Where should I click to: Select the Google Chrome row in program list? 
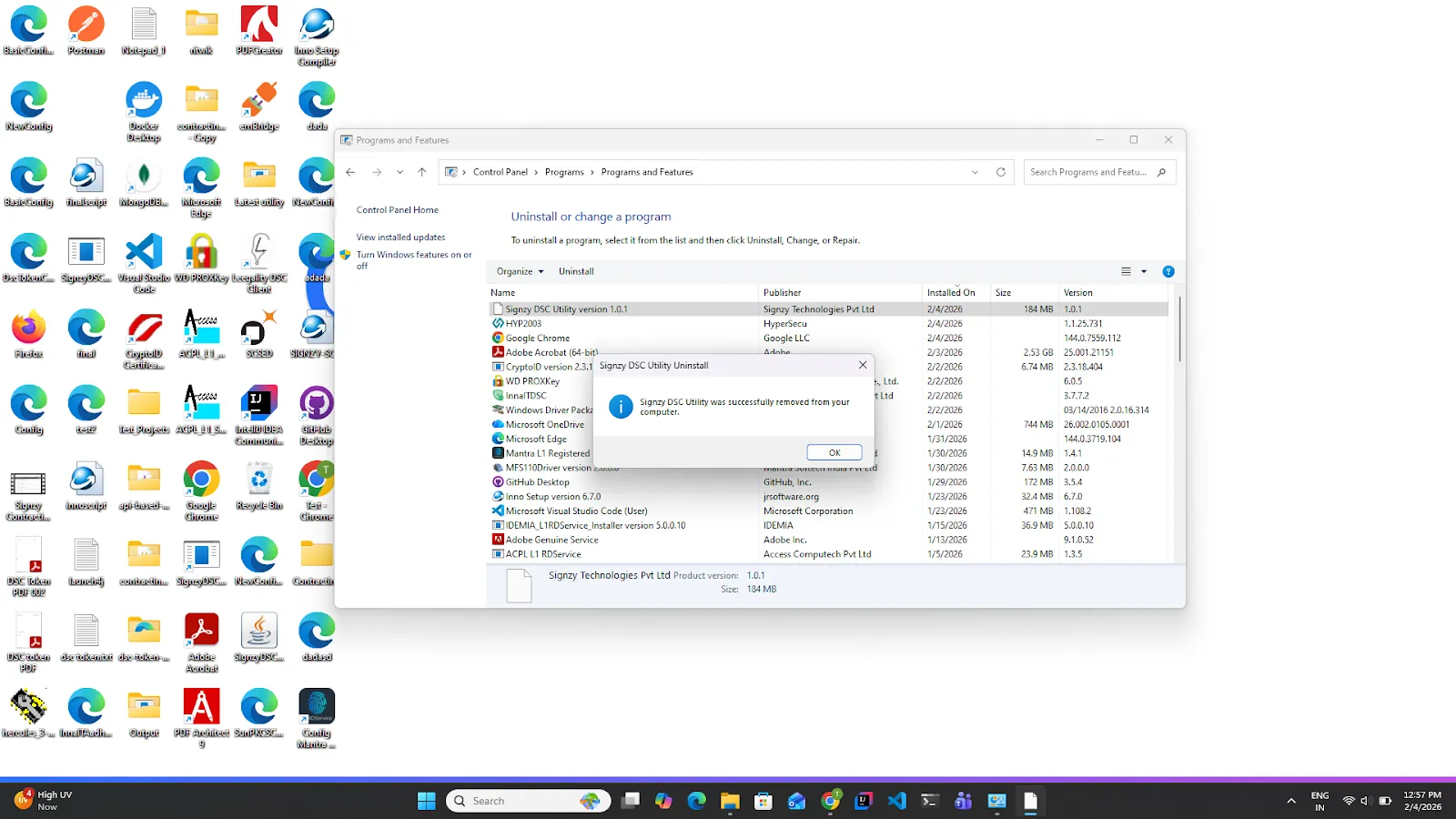[x=828, y=338]
